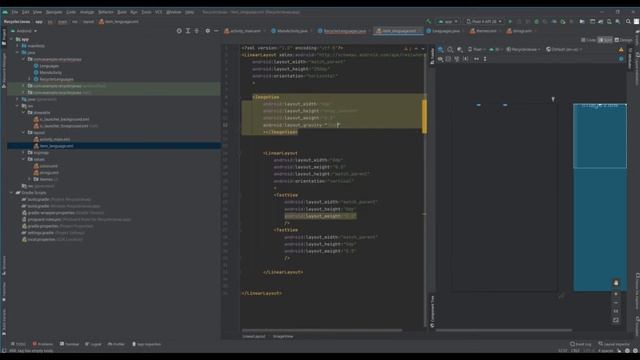Open the Profiler tool window

coord(116,344)
